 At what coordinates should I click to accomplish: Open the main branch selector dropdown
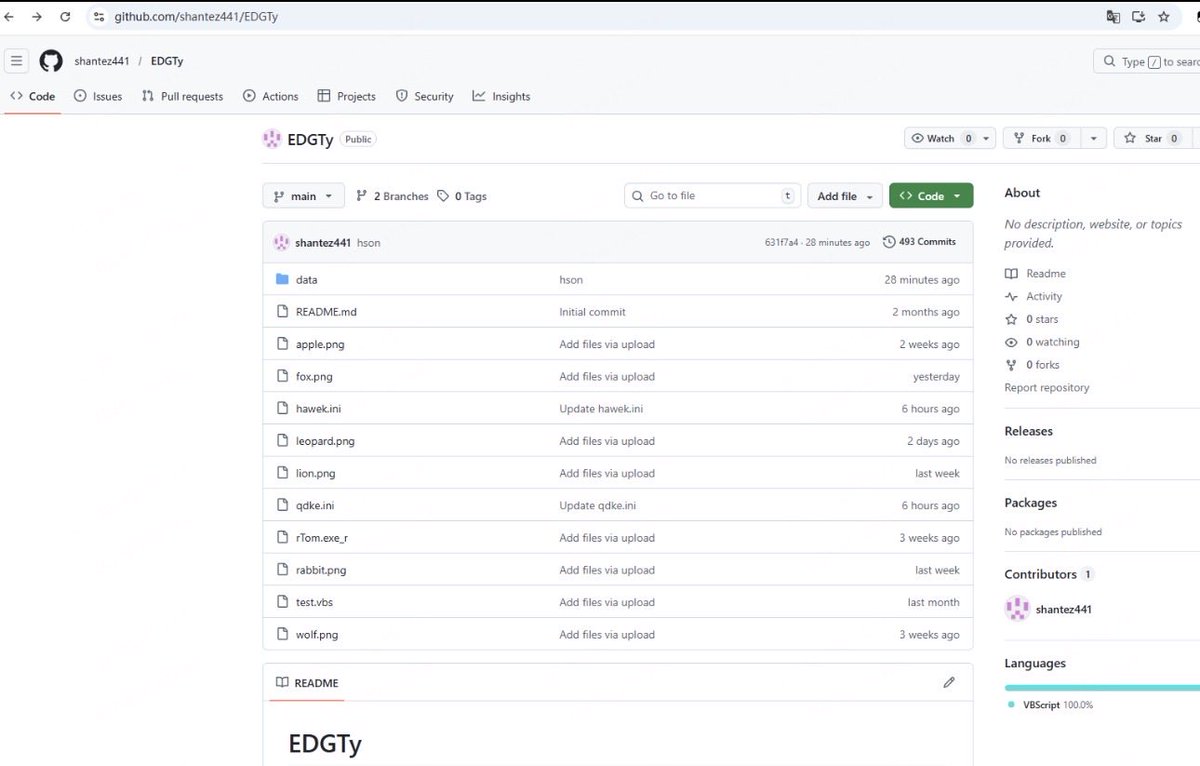304,196
